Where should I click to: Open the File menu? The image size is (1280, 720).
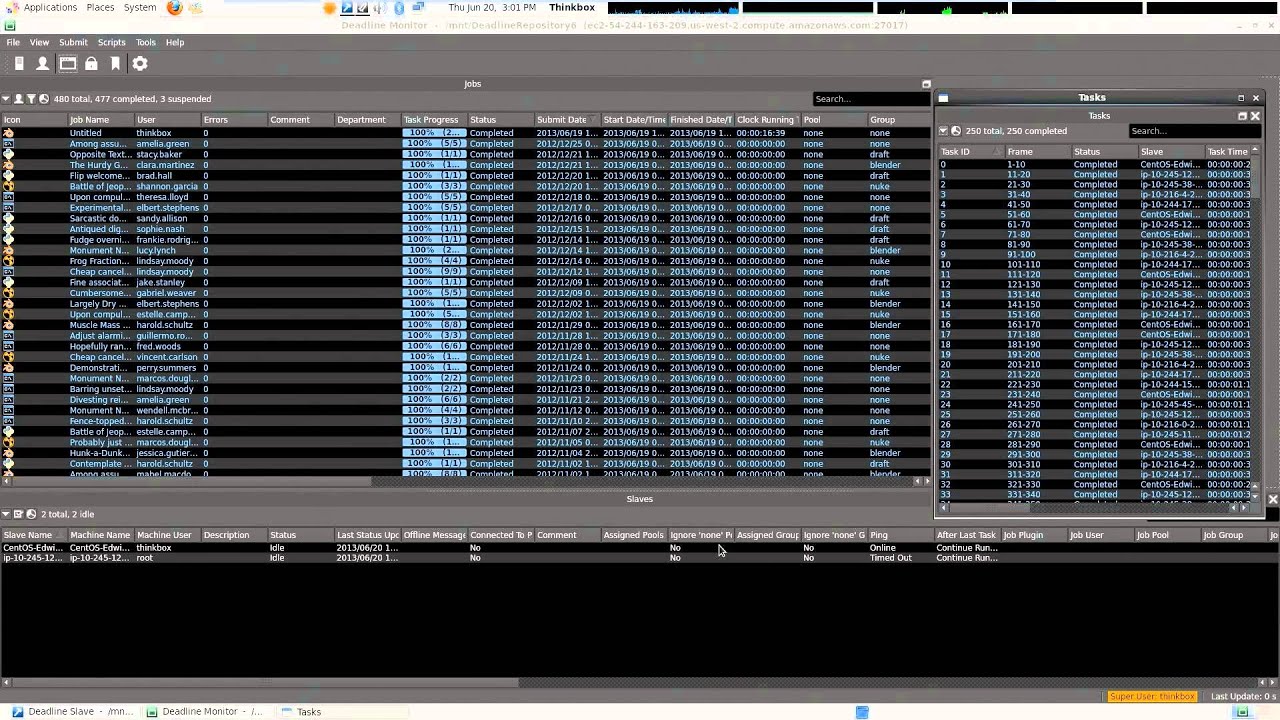pos(13,42)
